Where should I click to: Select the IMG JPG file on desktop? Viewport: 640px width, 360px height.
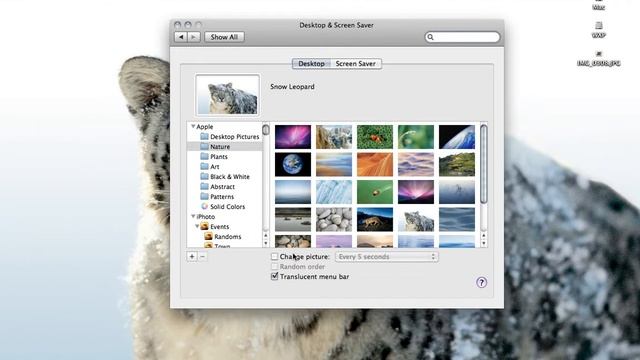[599, 59]
